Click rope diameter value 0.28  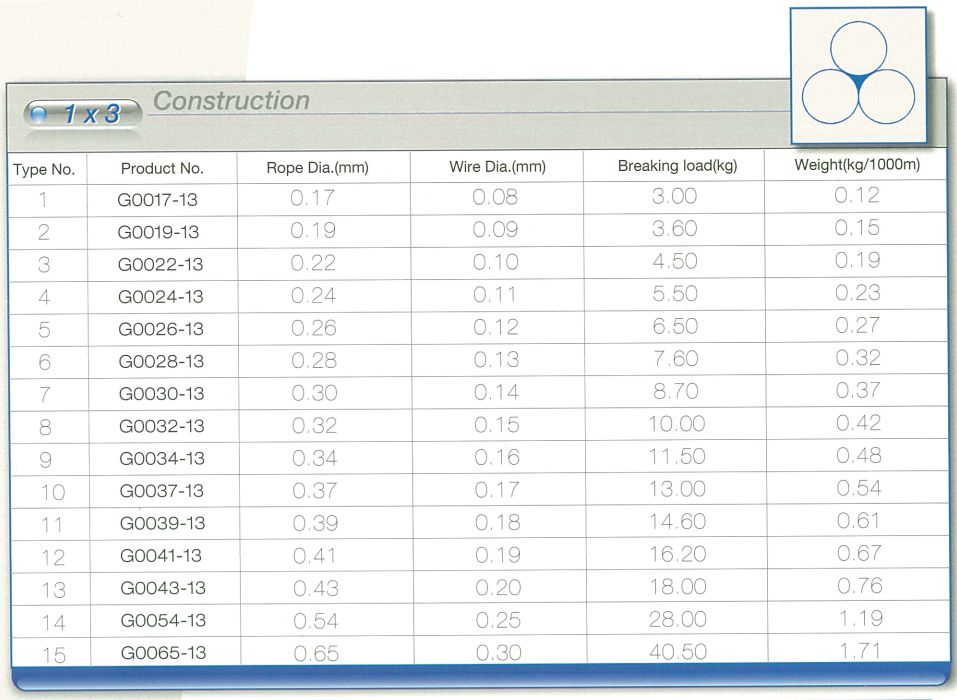(314, 361)
